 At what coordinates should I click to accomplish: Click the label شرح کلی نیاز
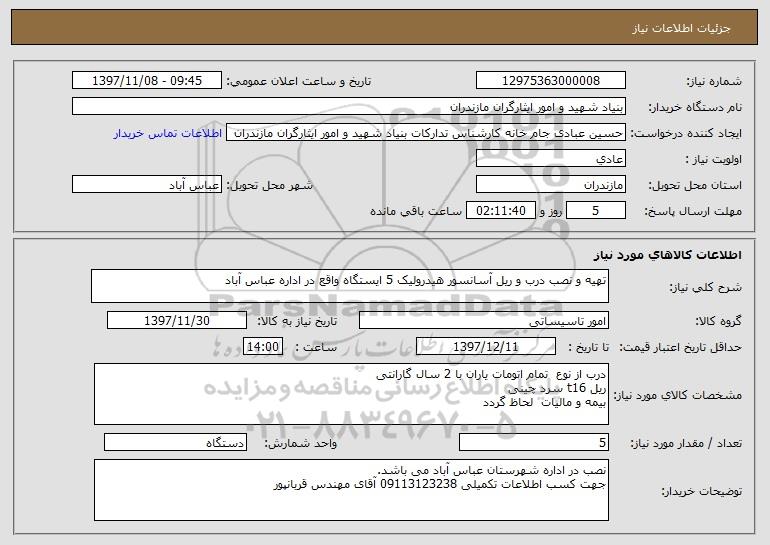pos(706,287)
